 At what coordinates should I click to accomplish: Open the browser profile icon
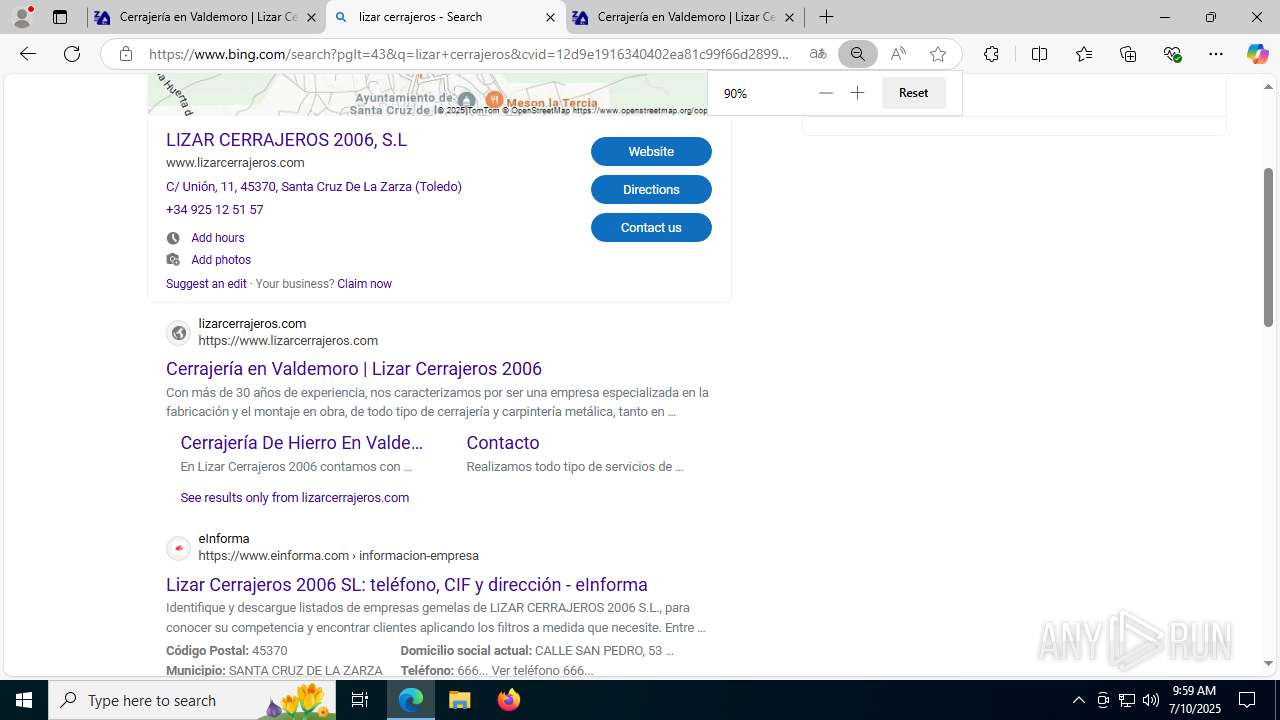[x=22, y=17]
